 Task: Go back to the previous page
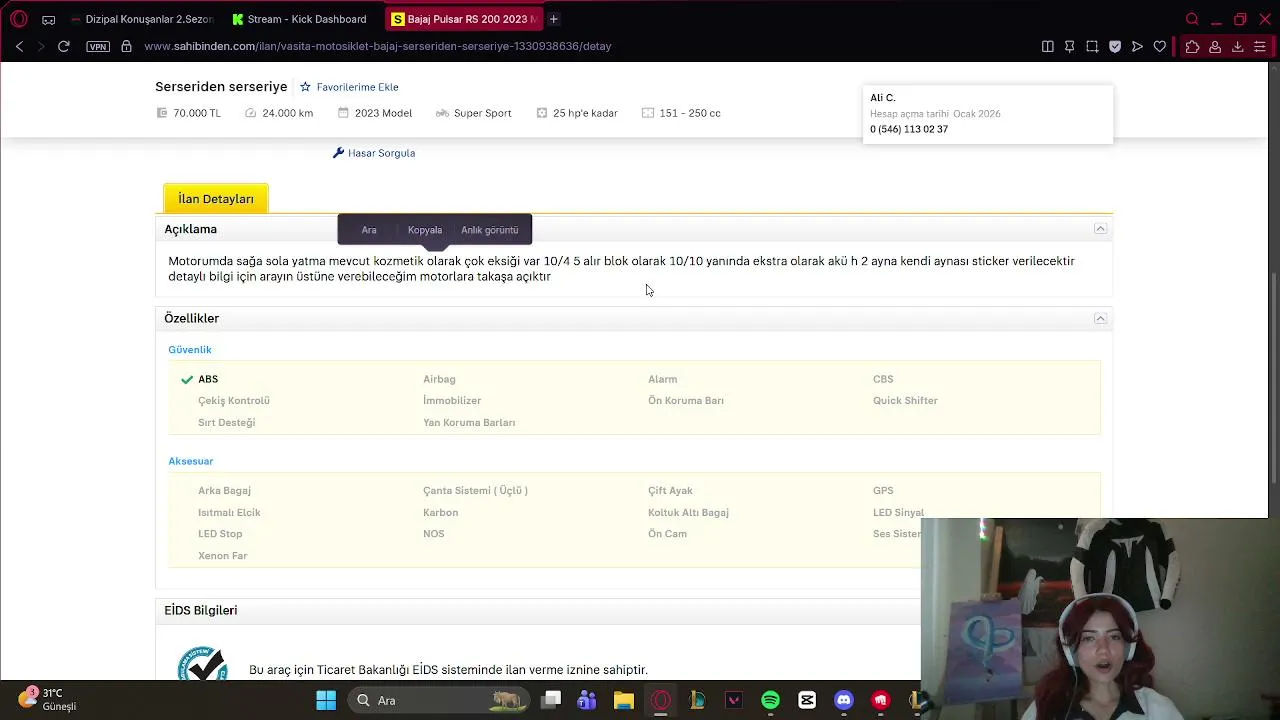19,46
